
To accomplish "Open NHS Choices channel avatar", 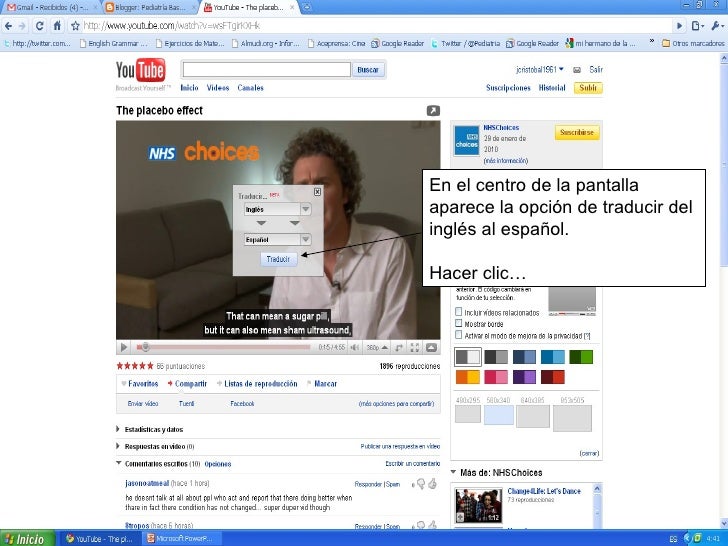I will (x=467, y=141).
